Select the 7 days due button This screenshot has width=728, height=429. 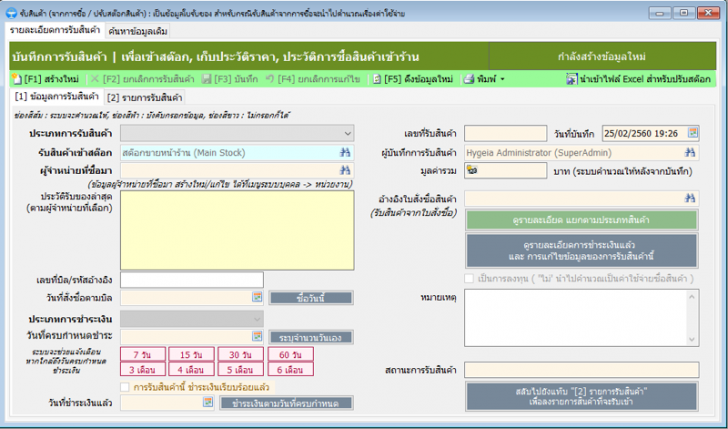(143, 355)
